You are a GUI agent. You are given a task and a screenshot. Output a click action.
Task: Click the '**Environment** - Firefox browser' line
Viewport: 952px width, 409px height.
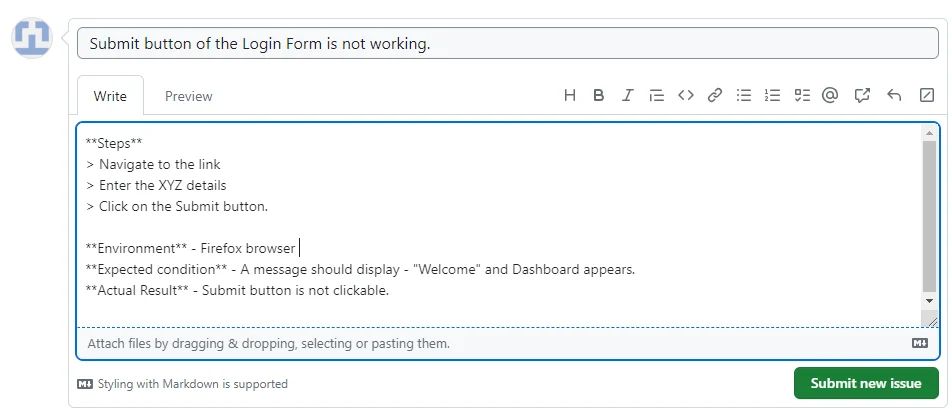[191, 248]
